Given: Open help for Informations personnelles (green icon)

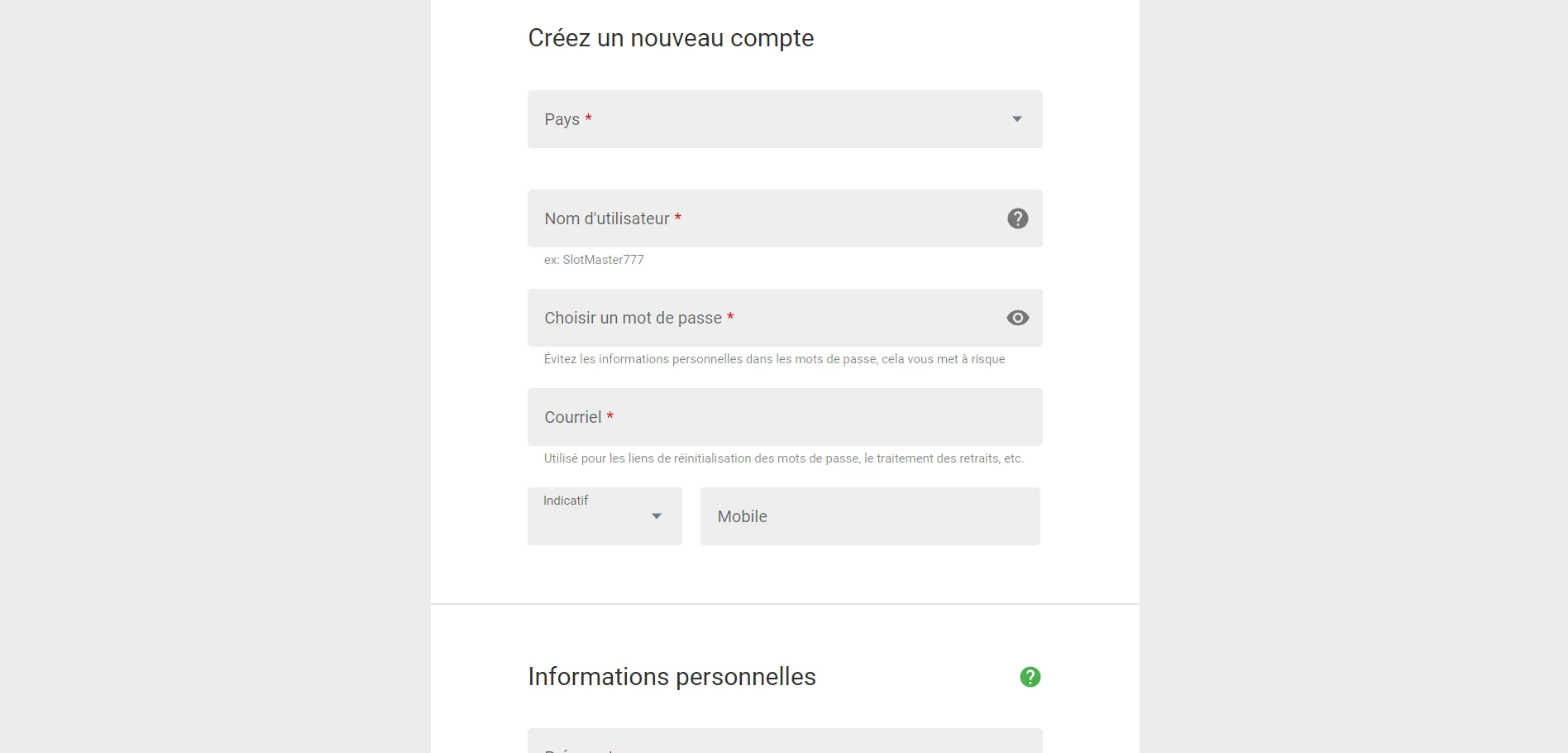Looking at the screenshot, I should (x=1030, y=677).
